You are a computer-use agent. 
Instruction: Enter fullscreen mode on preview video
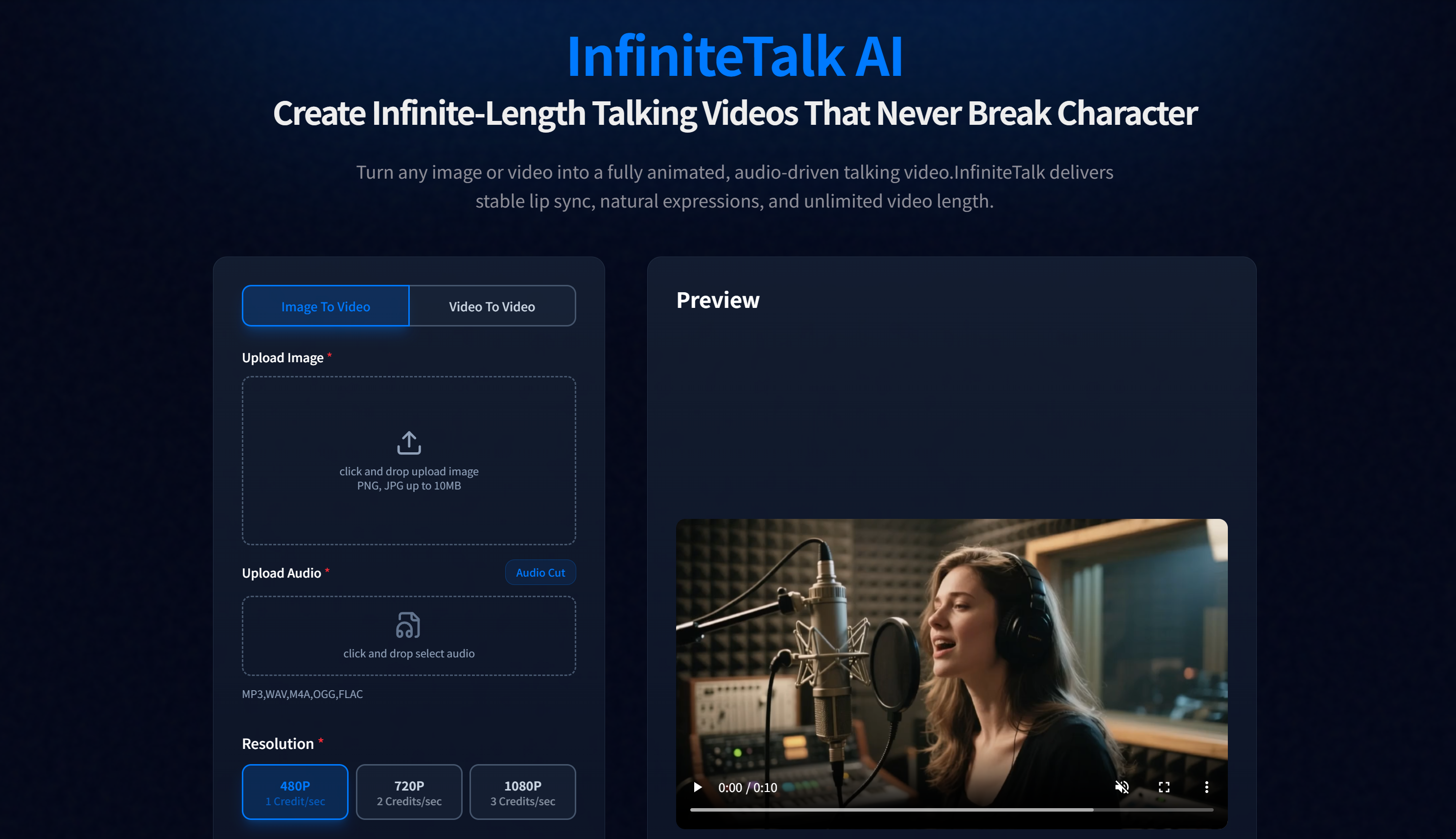pos(1164,787)
